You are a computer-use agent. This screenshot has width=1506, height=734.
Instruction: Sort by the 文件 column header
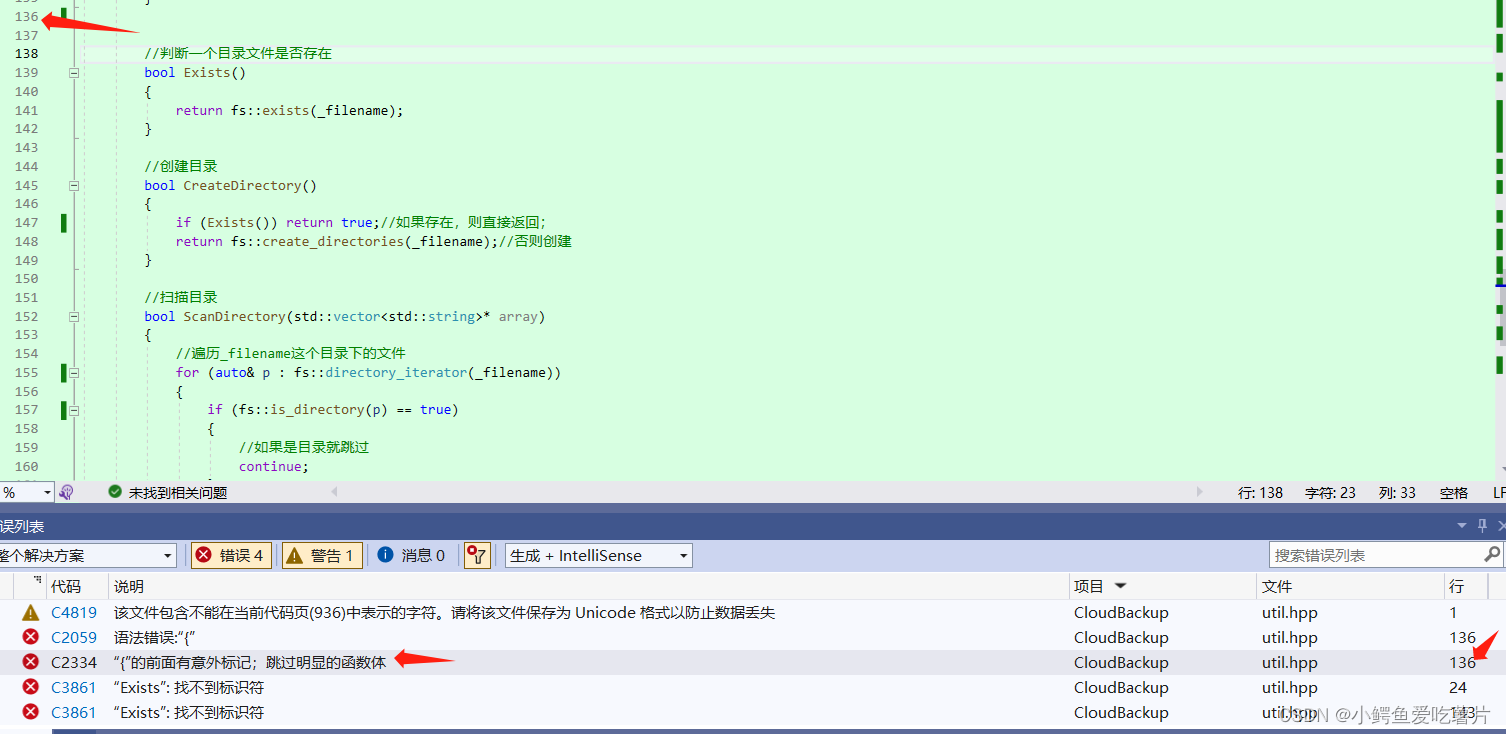click(1277, 586)
